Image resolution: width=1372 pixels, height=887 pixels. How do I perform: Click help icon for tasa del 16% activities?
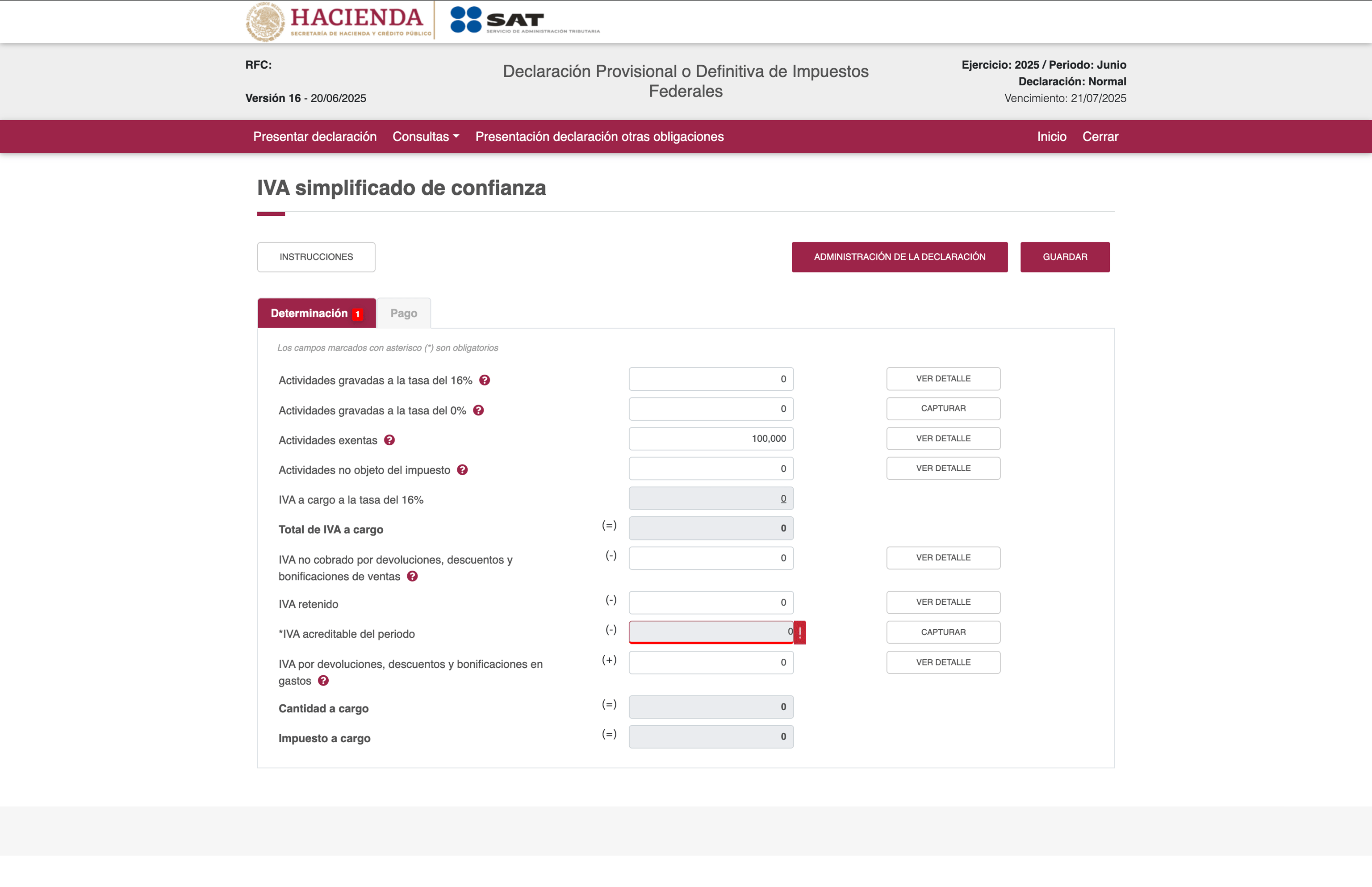coord(485,380)
